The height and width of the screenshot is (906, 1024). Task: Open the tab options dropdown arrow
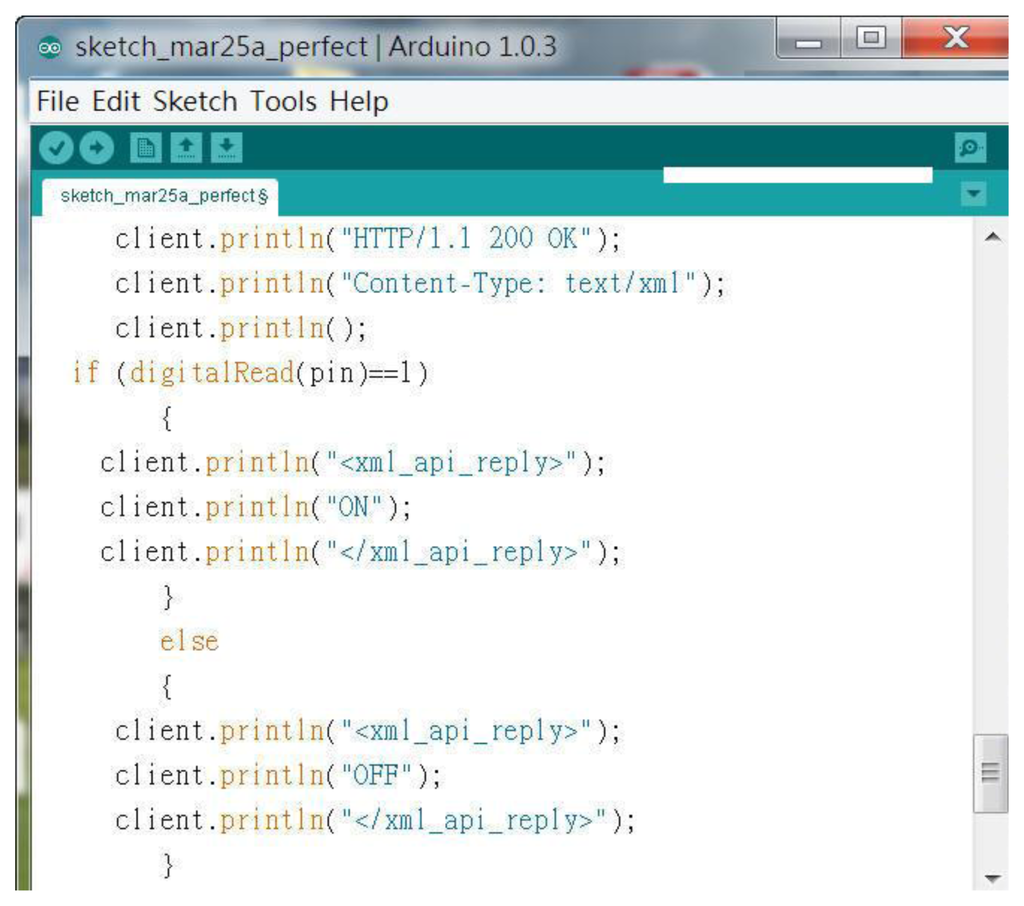point(973,194)
